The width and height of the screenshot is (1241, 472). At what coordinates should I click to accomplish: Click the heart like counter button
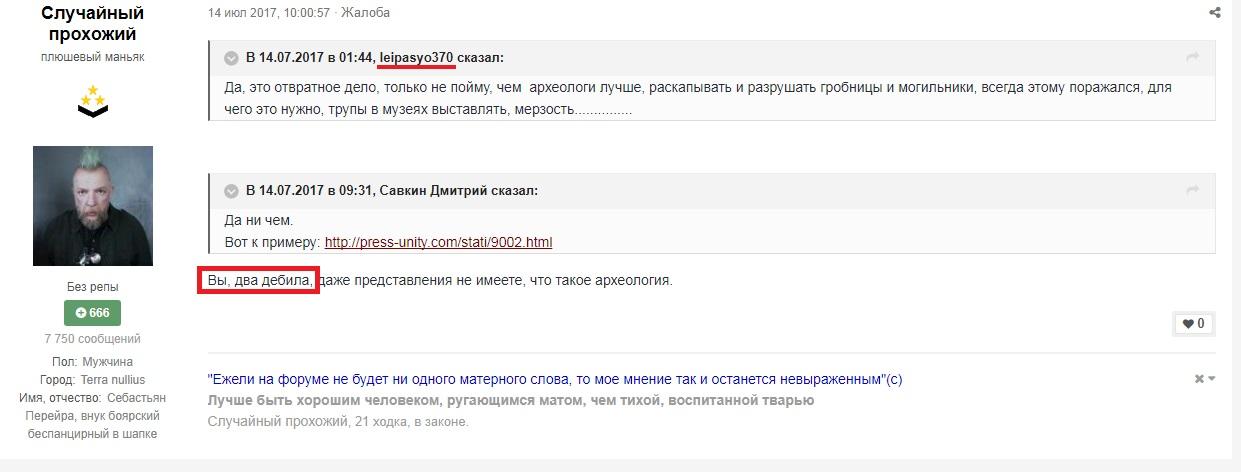pos(1193,324)
